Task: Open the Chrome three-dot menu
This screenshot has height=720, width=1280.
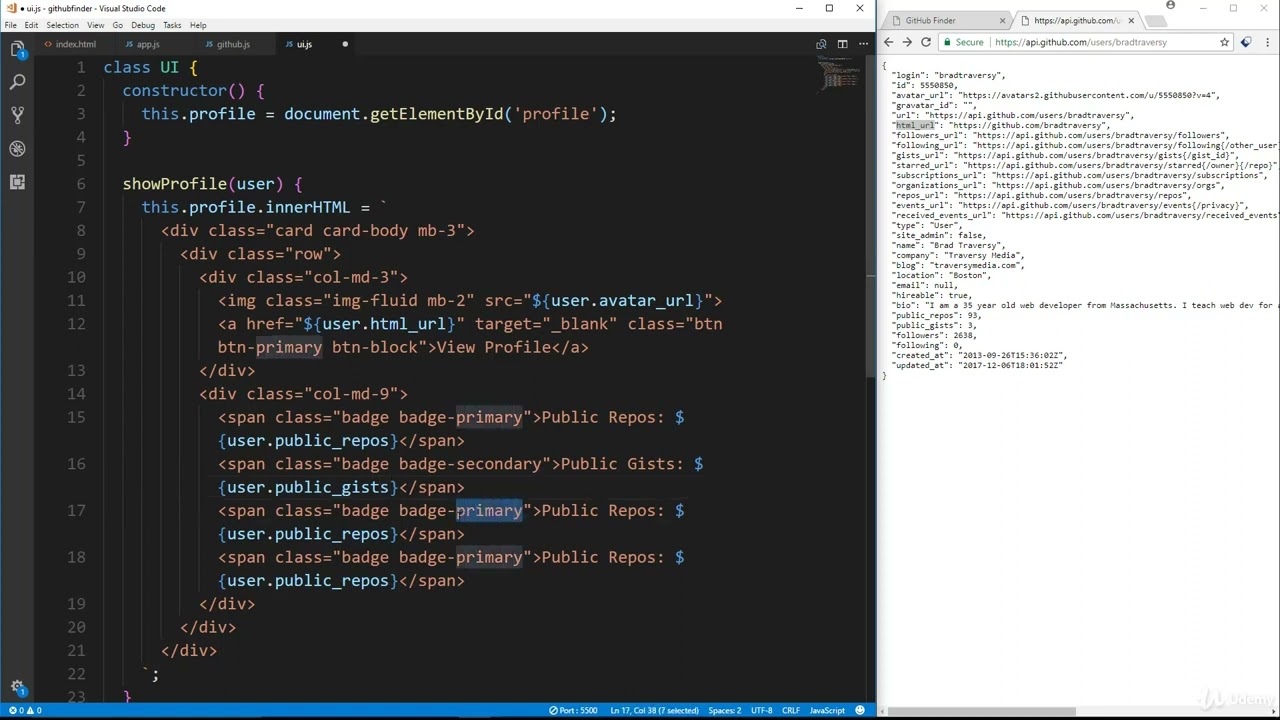Action: (x=1266, y=42)
